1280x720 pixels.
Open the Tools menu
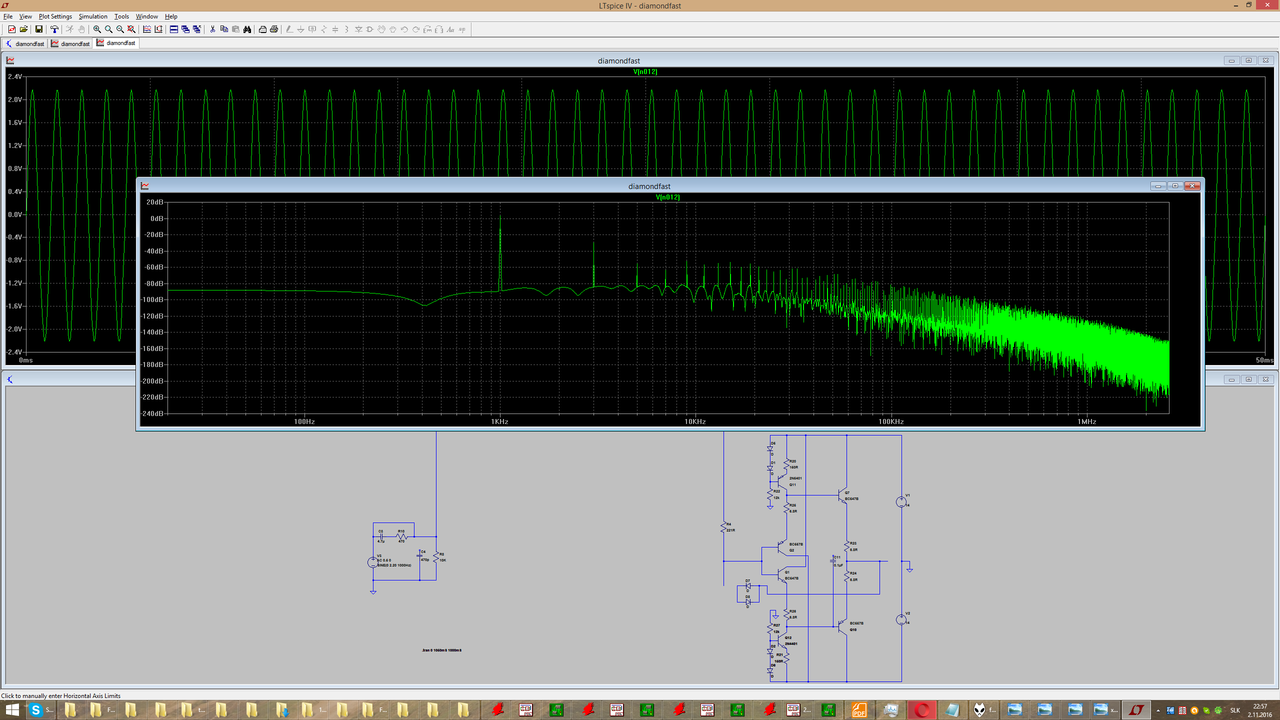122,17
